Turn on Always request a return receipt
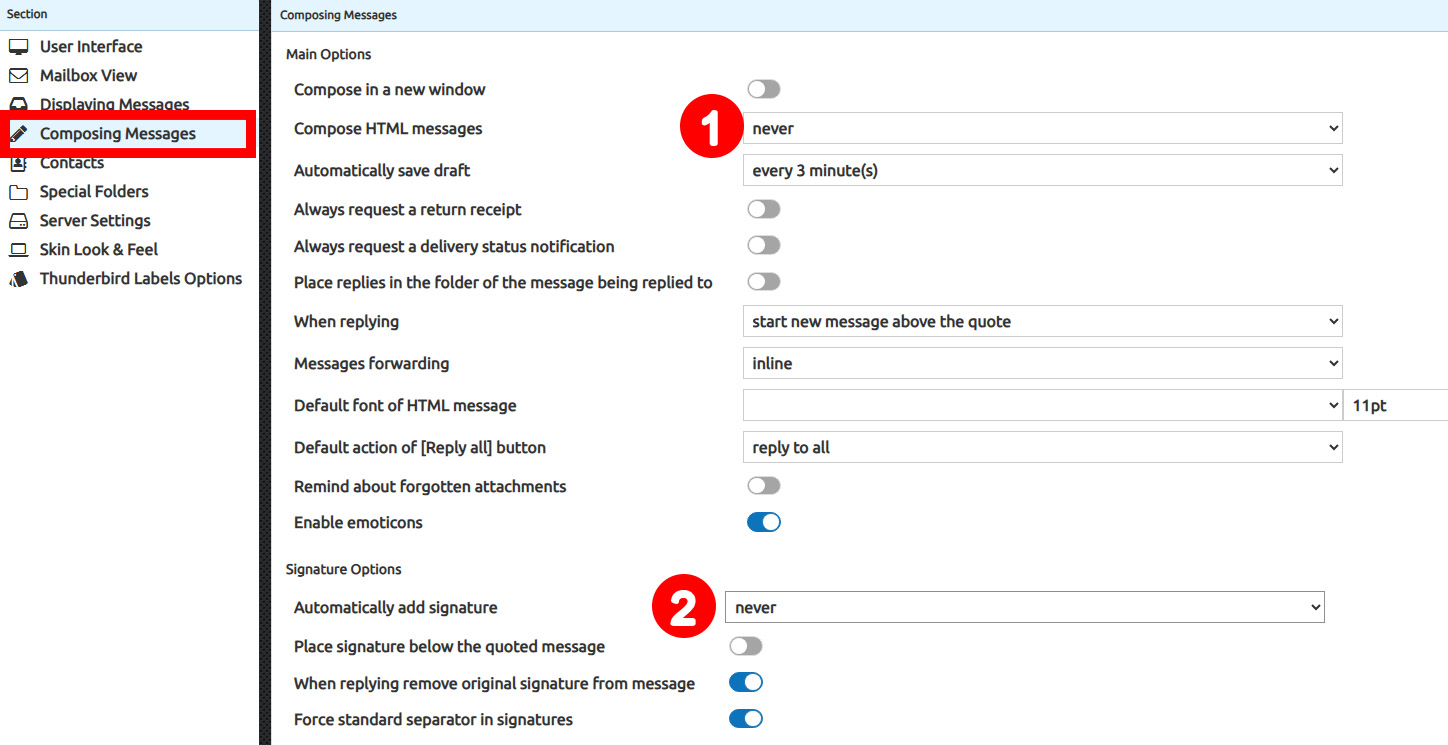 point(763,210)
